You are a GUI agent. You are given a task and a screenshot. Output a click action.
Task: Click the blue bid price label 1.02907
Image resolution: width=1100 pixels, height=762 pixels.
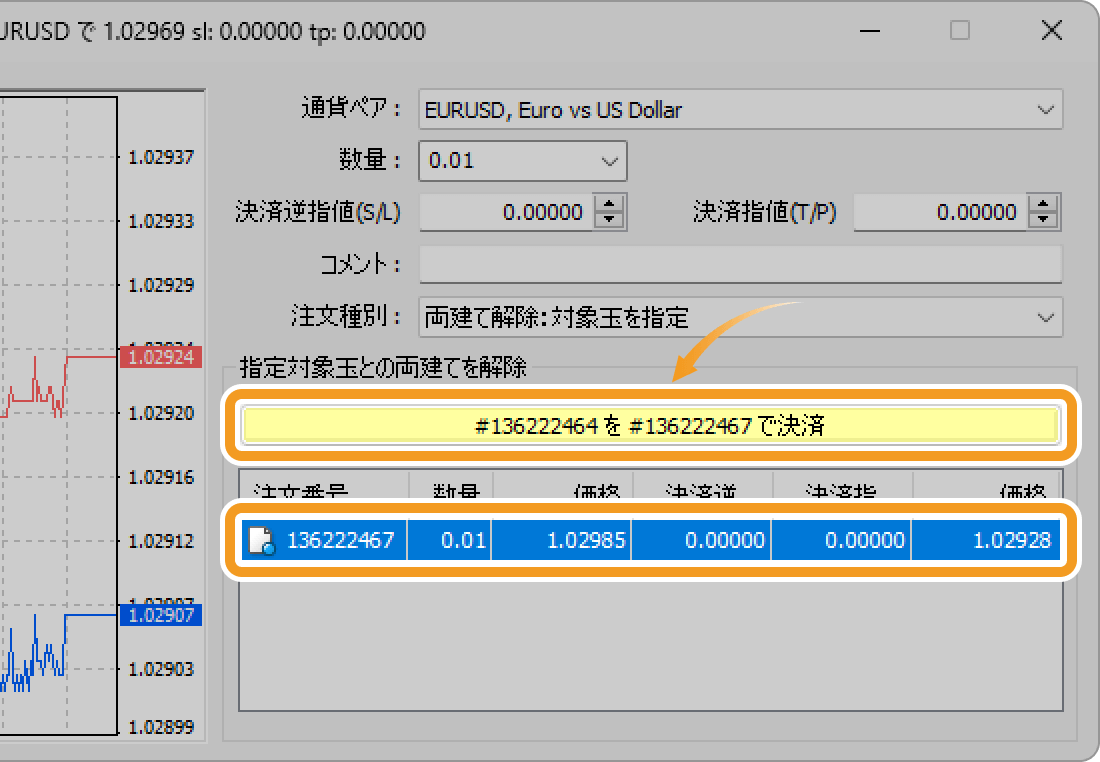[x=161, y=615]
